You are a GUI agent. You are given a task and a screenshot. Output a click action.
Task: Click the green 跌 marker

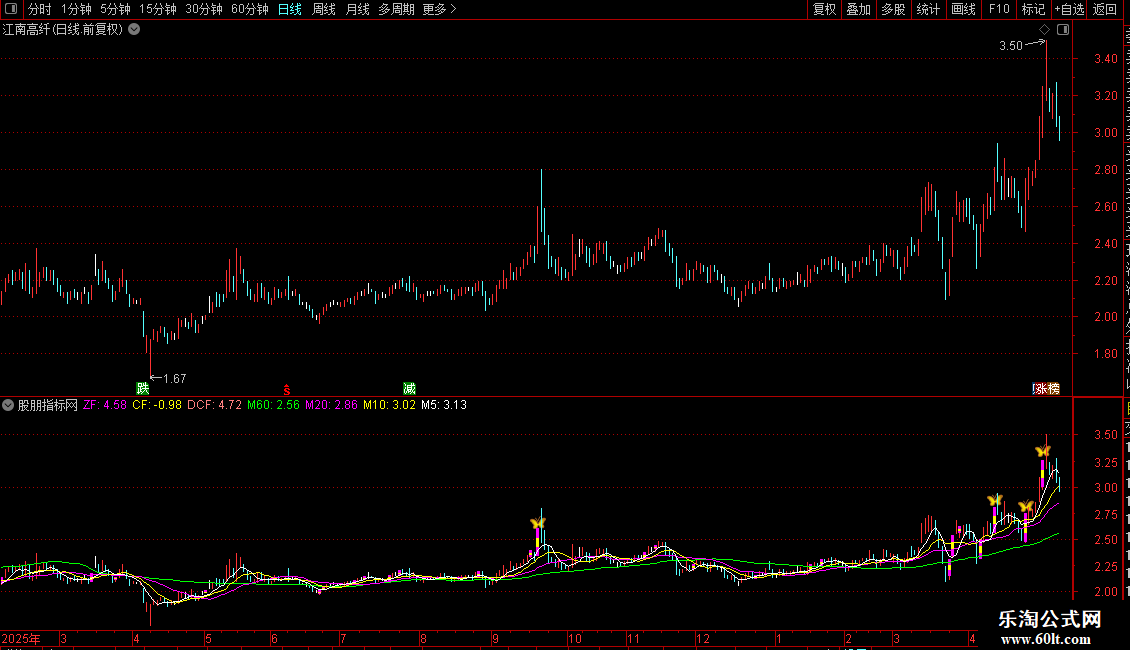(x=143, y=388)
